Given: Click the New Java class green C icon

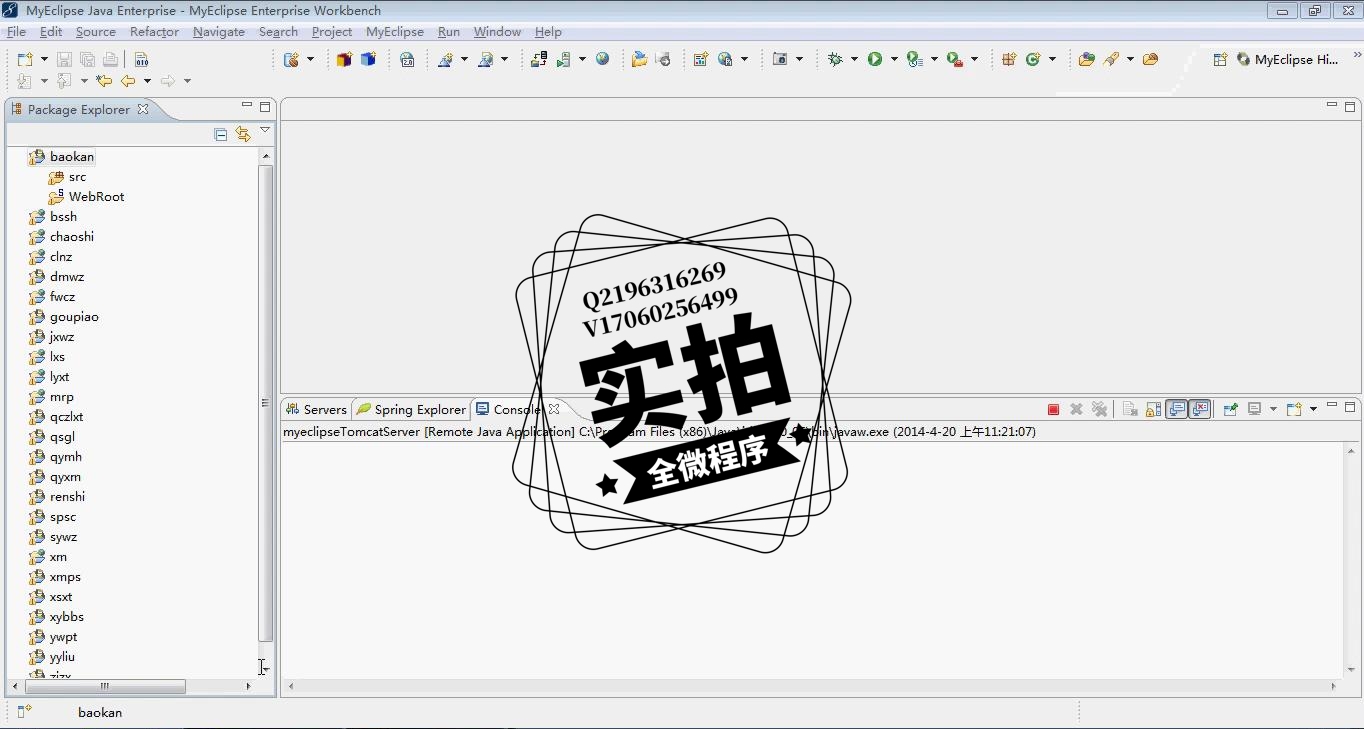Looking at the screenshot, I should pyautogui.click(x=1033, y=59).
